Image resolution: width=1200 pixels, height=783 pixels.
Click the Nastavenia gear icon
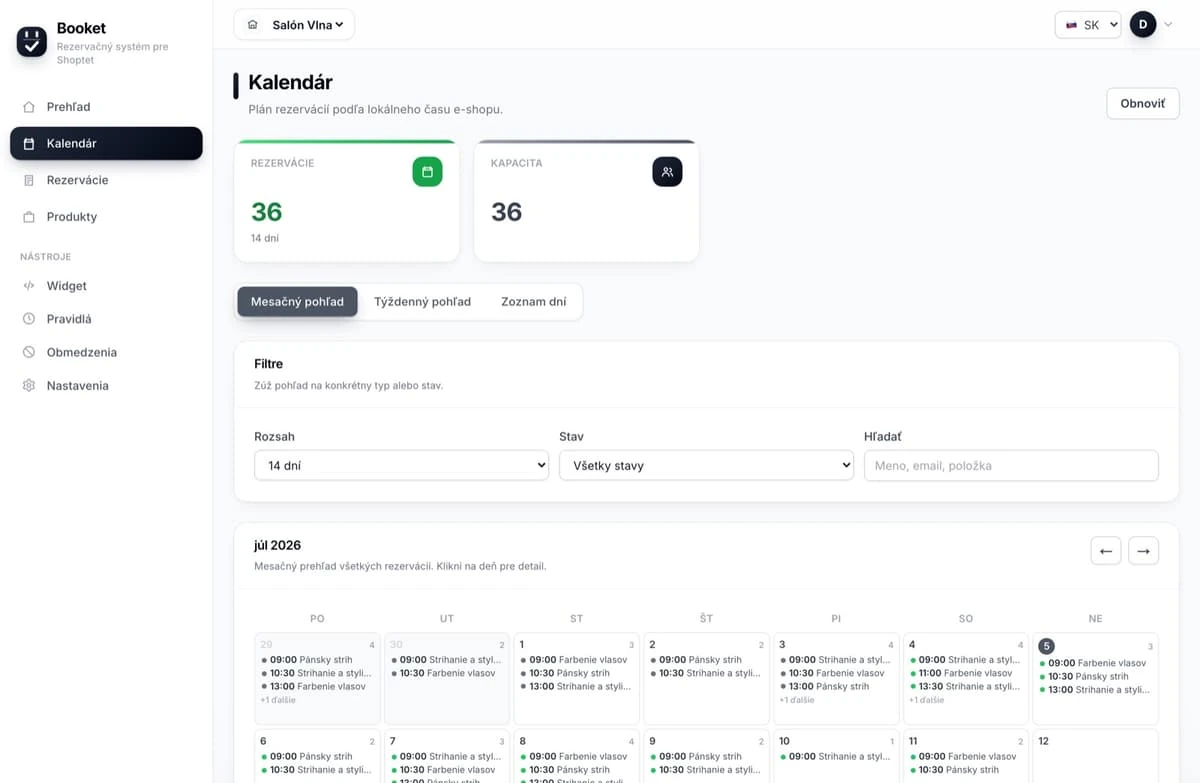pyautogui.click(x=29, y=385)
